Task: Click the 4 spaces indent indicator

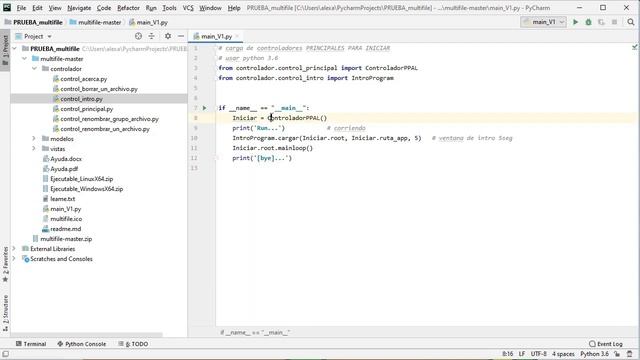Action: [x=563, y=354]
